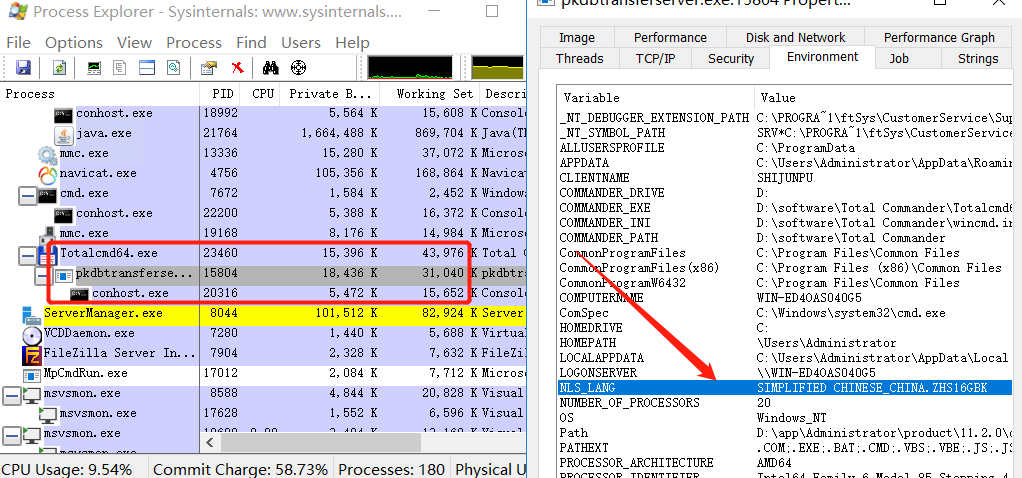The height and width of the screenshot is (478, 1022).
Task: Switch to the Job tab
Action: click(x=899, y=59)
